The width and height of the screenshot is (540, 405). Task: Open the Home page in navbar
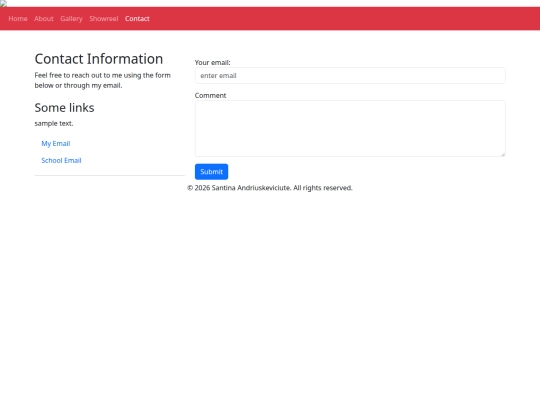tap(18, 19)
